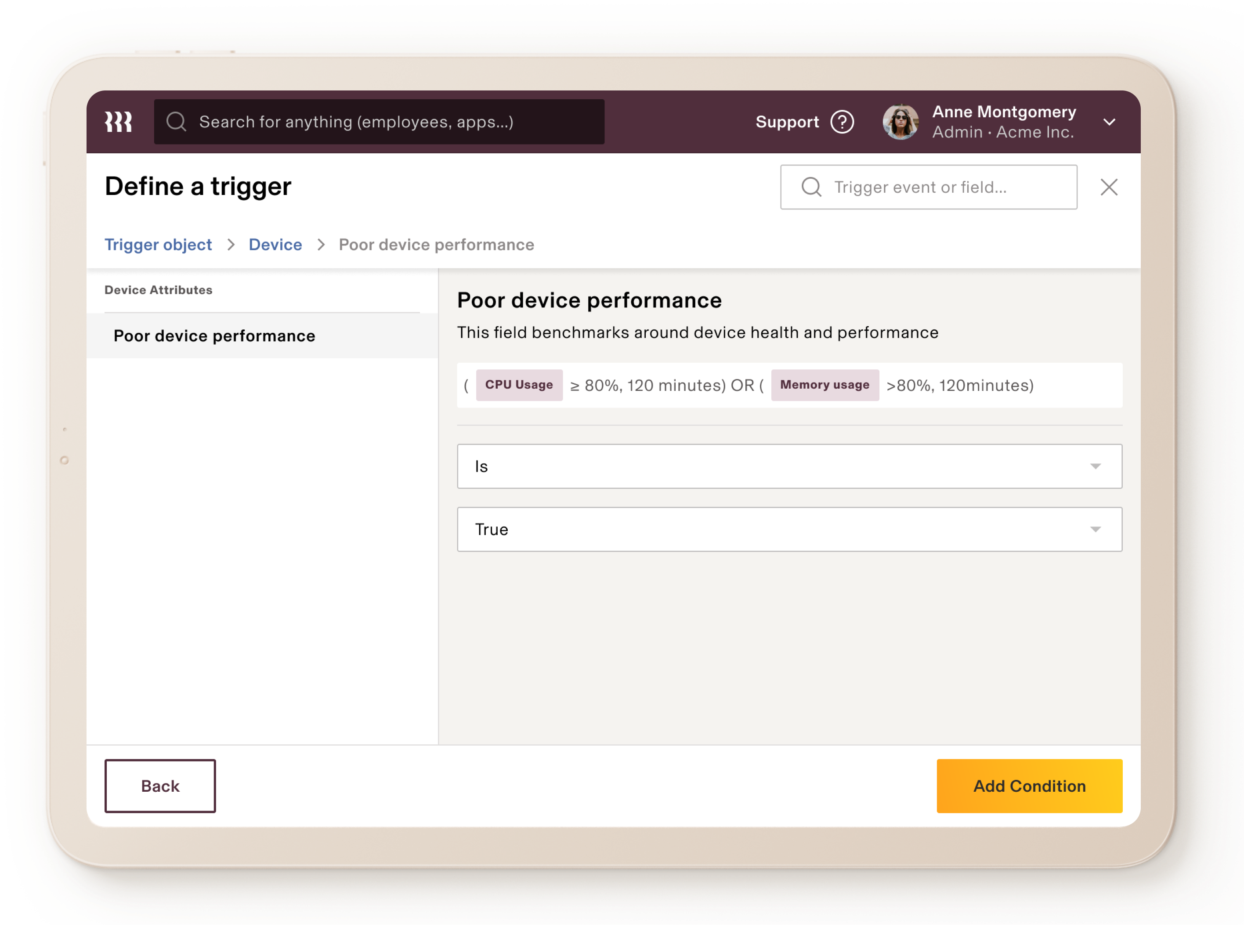The image size is (1244, 952).
Task: Click the Rippling logo icon
Action: (119, 122)
